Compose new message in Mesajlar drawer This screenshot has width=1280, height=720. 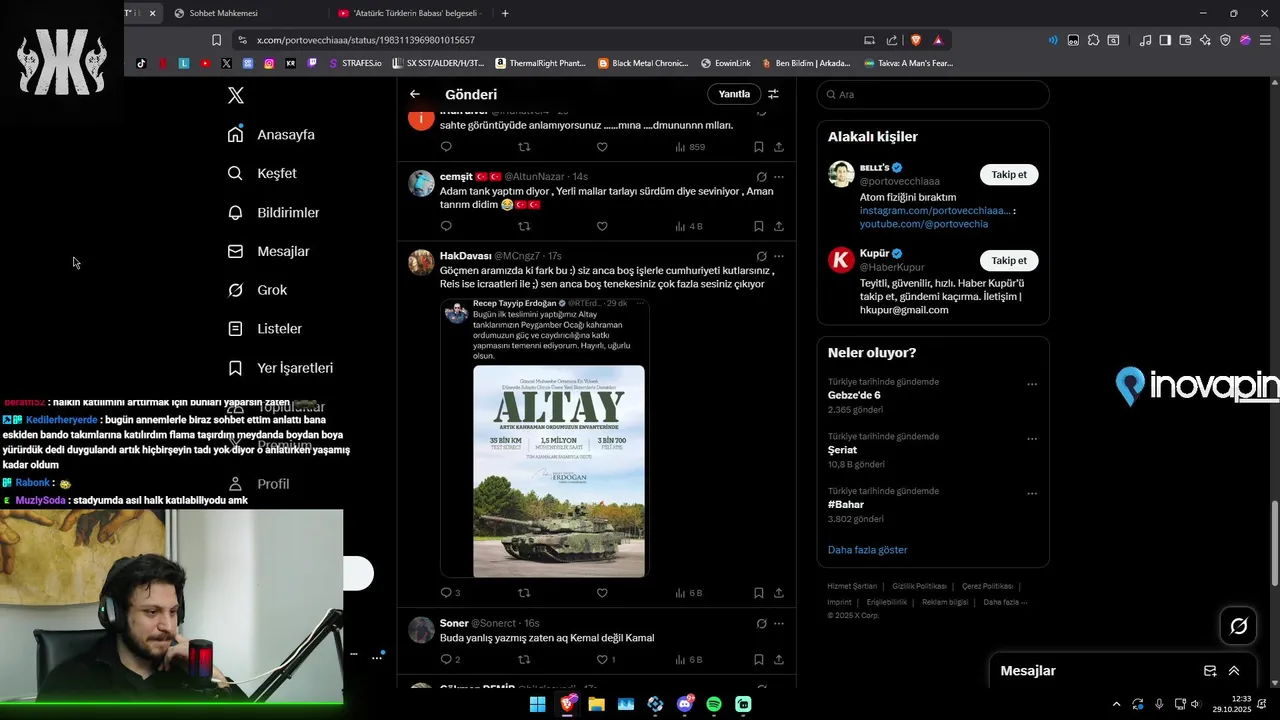coord(1210,671)
